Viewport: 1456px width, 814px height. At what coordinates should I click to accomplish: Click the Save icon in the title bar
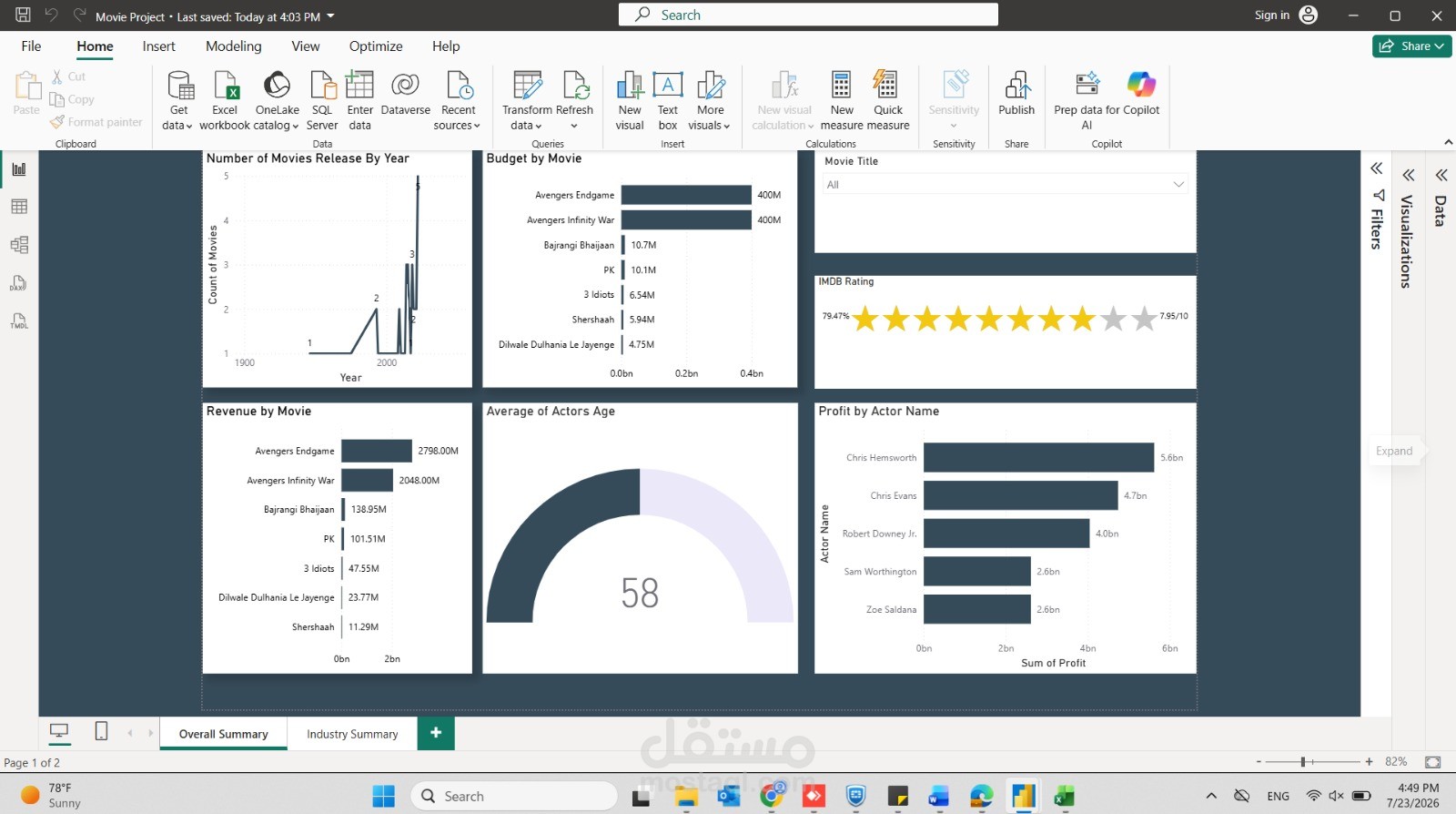click(x=23, y=15)
